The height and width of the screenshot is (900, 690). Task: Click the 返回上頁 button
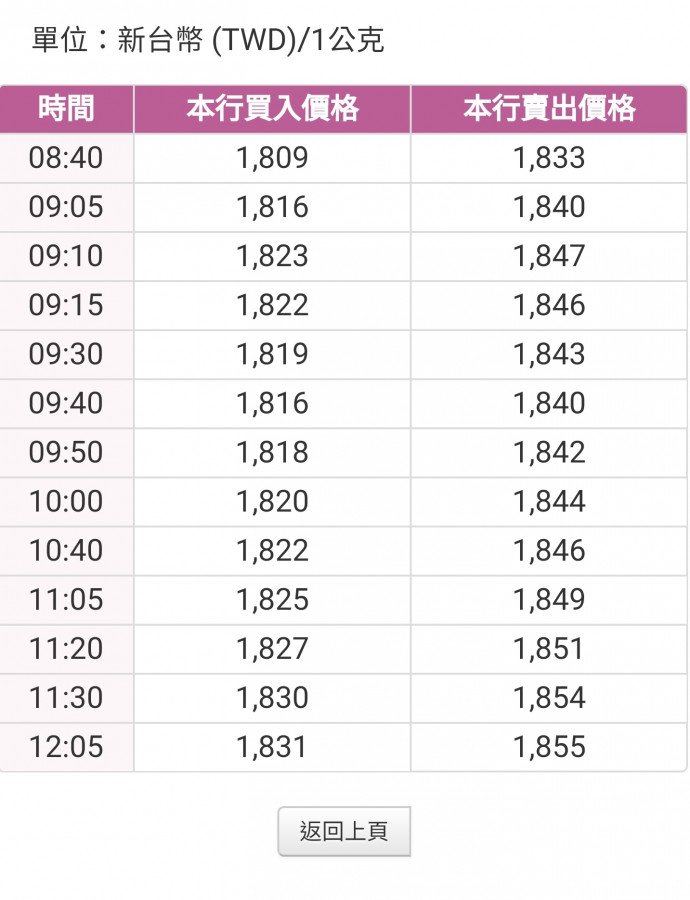[x=344, y=832]
